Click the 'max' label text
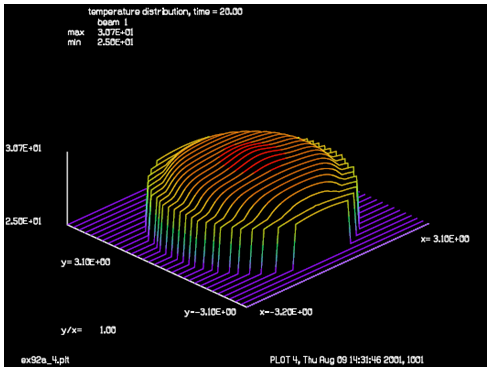This screenshot has width=491, height=371. tap(76, 33)
